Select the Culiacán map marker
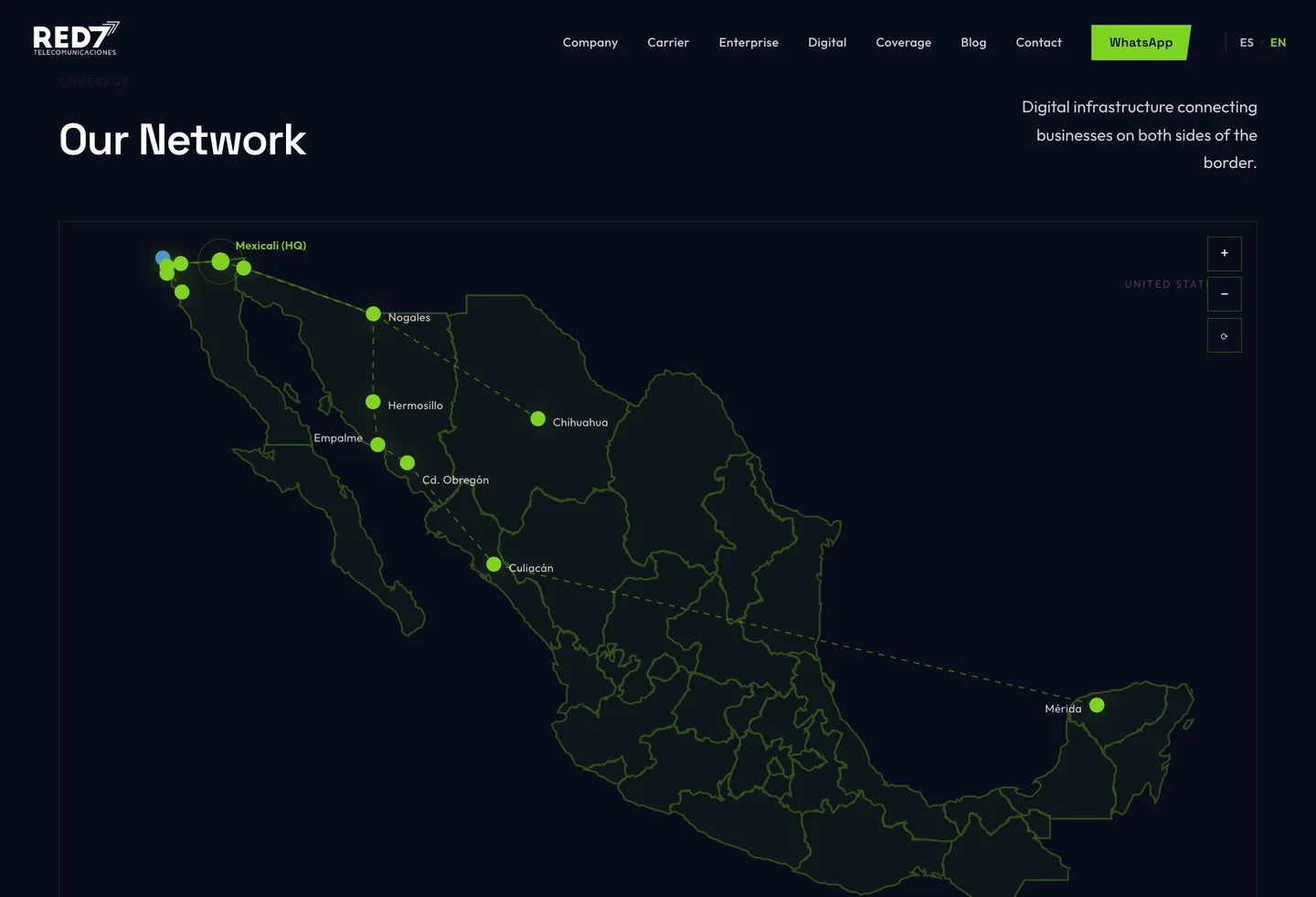Image resolution: width=1316 pixels, height=897 pixels. [493, 565]
